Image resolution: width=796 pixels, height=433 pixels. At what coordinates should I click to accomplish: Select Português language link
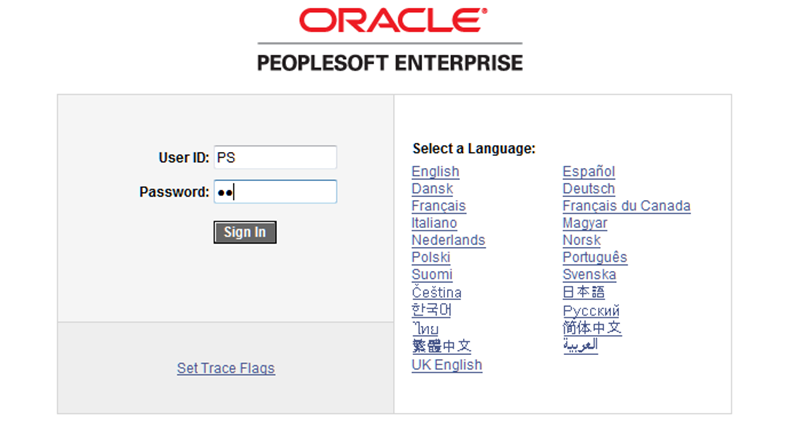[594, 257]
